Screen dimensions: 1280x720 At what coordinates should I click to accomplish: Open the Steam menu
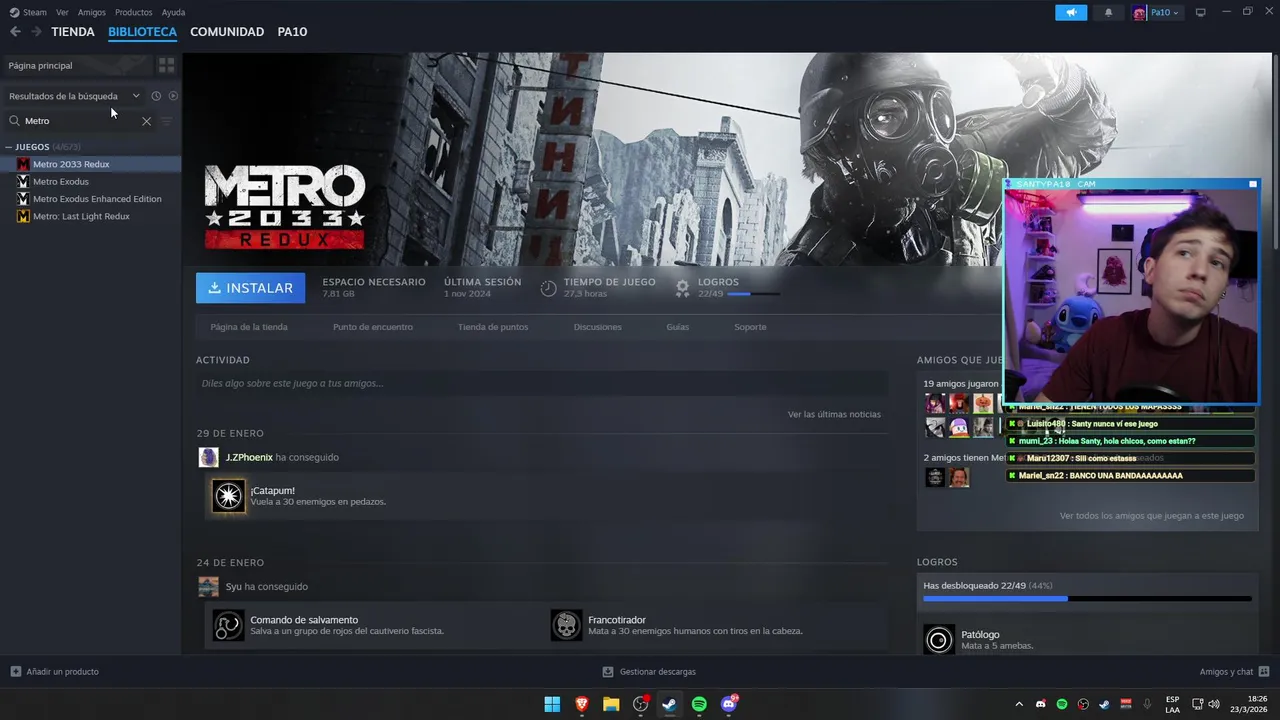click(28, 12)
